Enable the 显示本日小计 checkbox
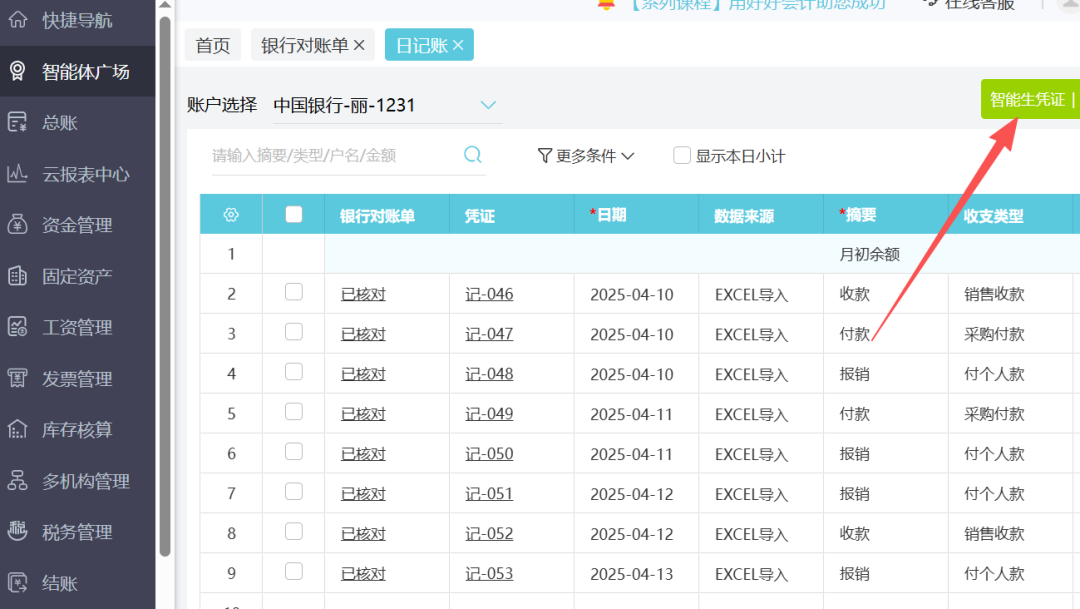 tap(681, 155)
